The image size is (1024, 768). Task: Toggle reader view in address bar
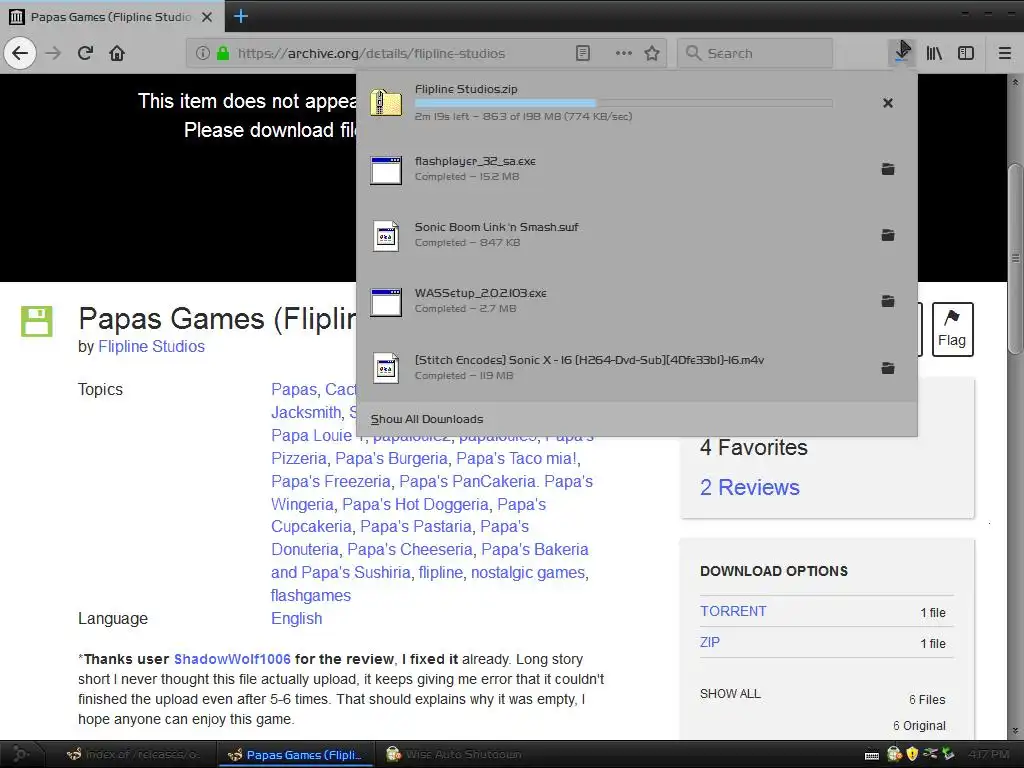tap(583, 53)
